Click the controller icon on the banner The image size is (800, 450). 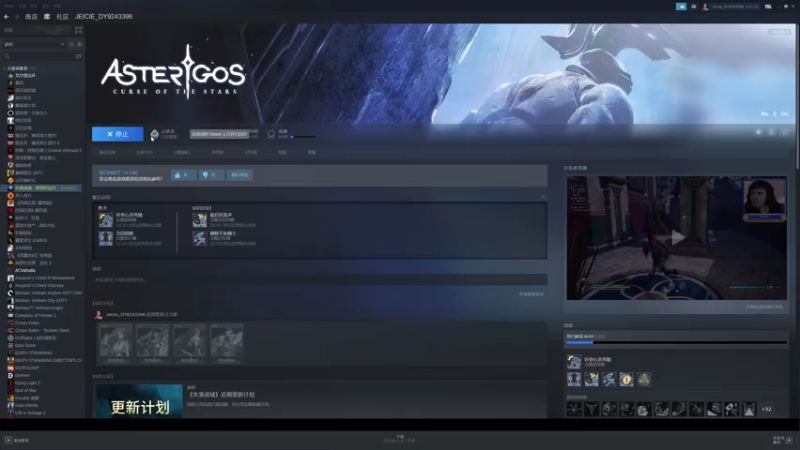(785, 114)
